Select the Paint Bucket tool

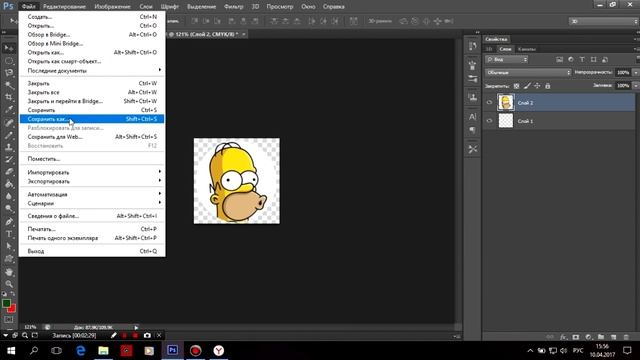tap(9, 184)
